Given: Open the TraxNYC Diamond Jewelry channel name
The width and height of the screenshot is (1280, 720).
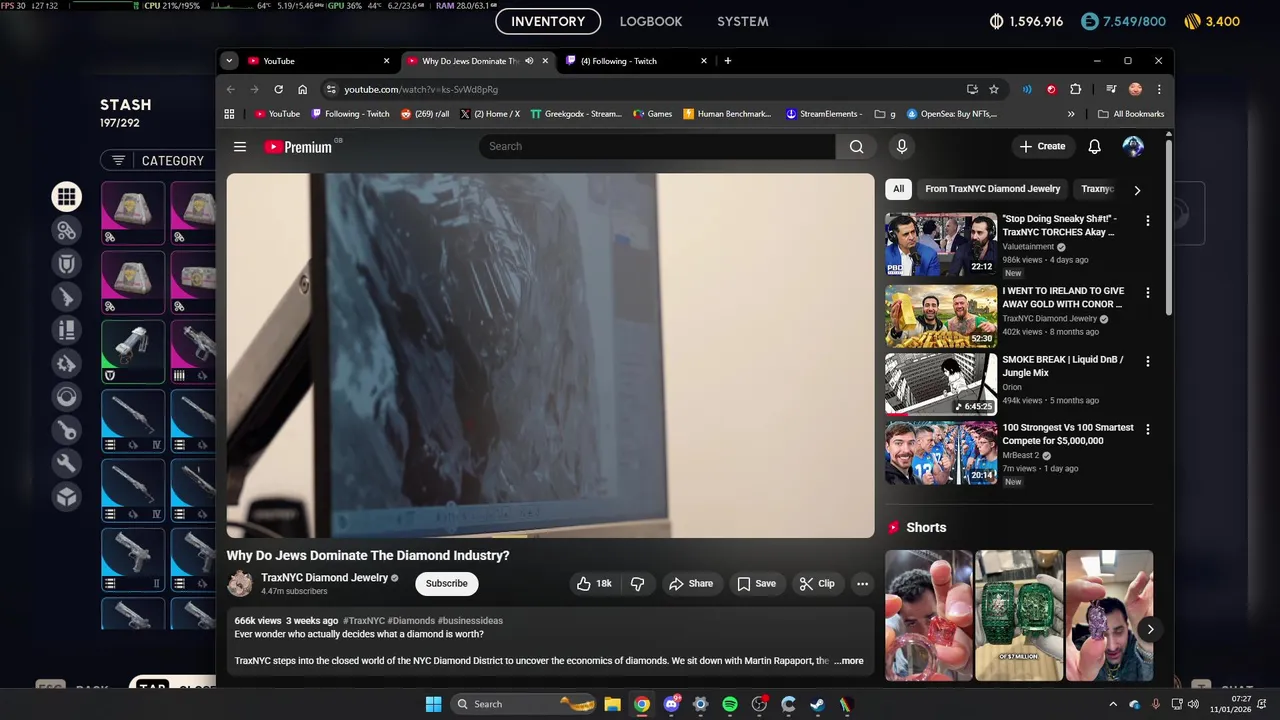Looking at the screenshot, I should 324,578.
